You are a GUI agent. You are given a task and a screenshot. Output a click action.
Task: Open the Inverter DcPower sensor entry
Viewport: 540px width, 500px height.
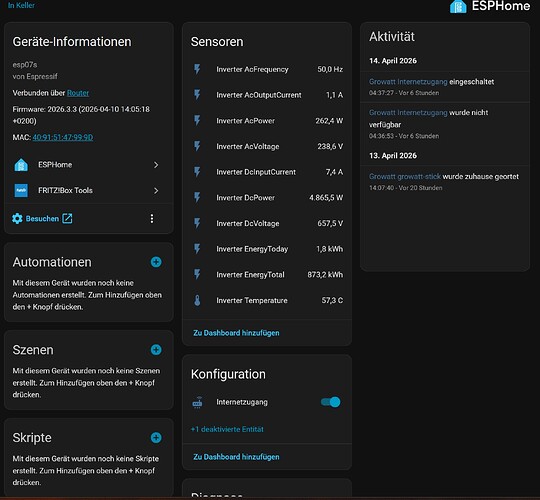coord(267,198)
